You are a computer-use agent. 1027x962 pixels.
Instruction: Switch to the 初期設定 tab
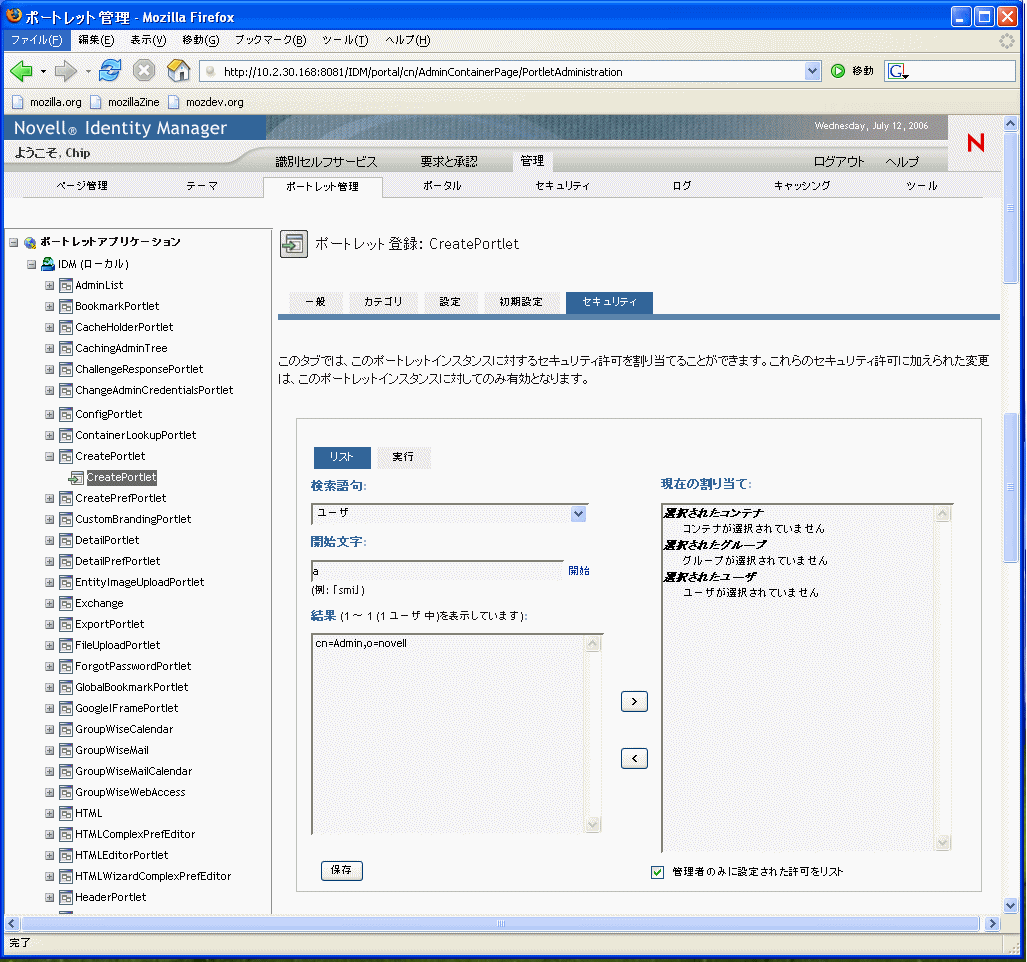pos(521,302)
